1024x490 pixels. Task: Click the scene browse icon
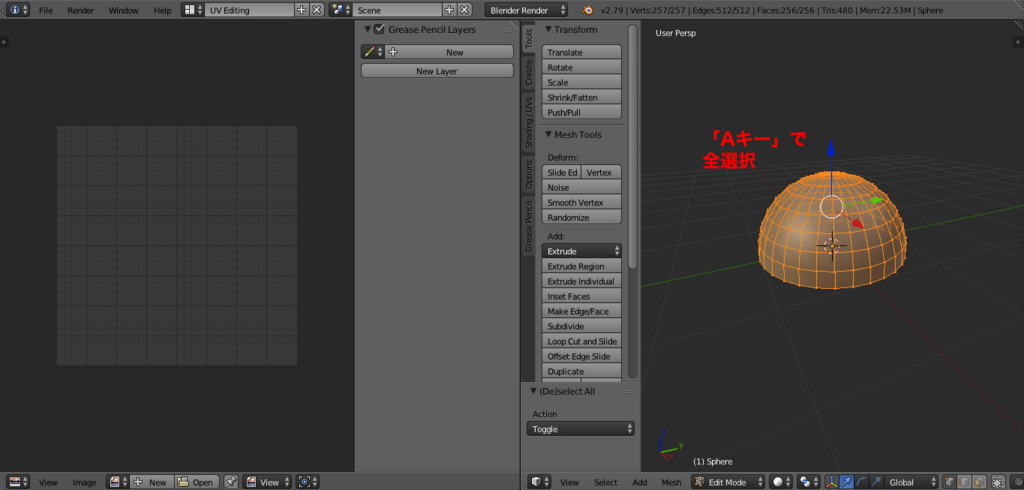pyautogui.click(x=340, y=10)
